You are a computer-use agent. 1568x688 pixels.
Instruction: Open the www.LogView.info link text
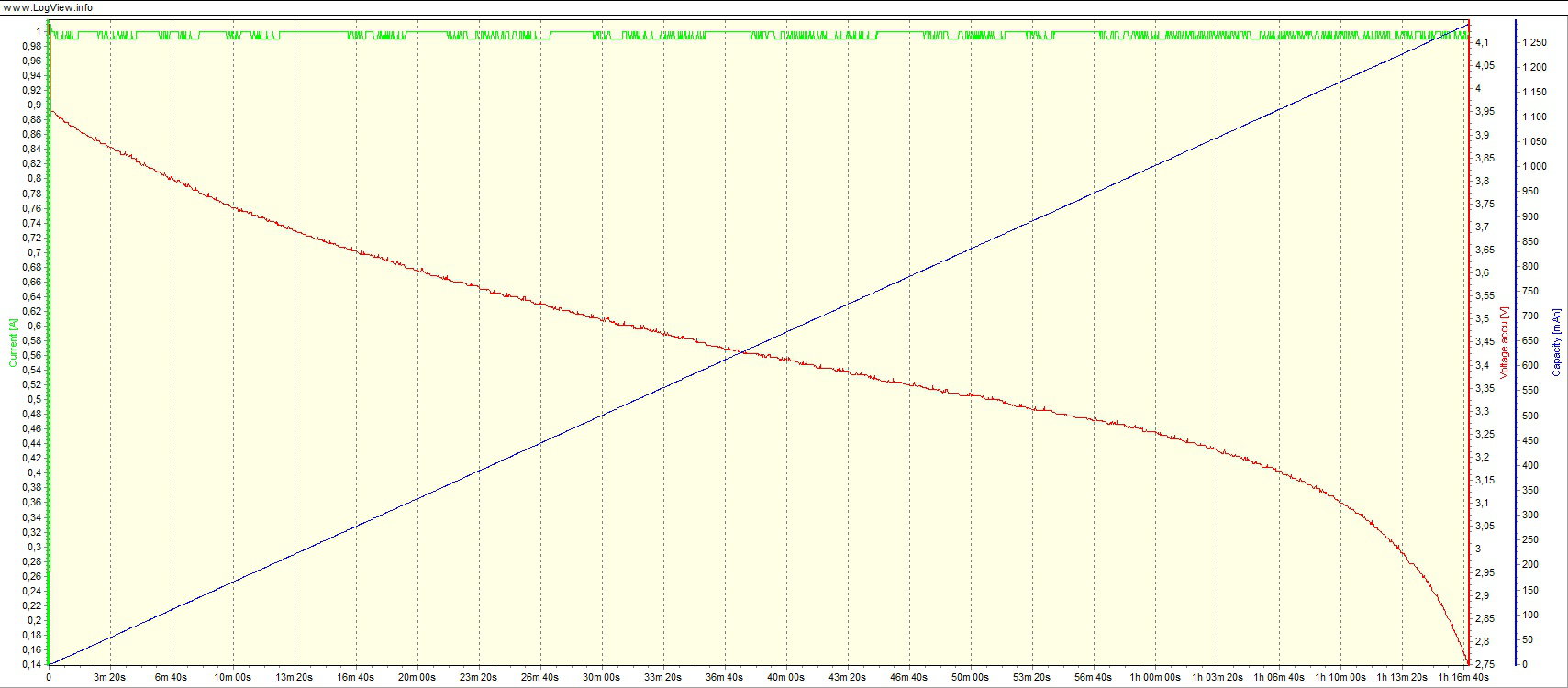(x=48, y=7)
